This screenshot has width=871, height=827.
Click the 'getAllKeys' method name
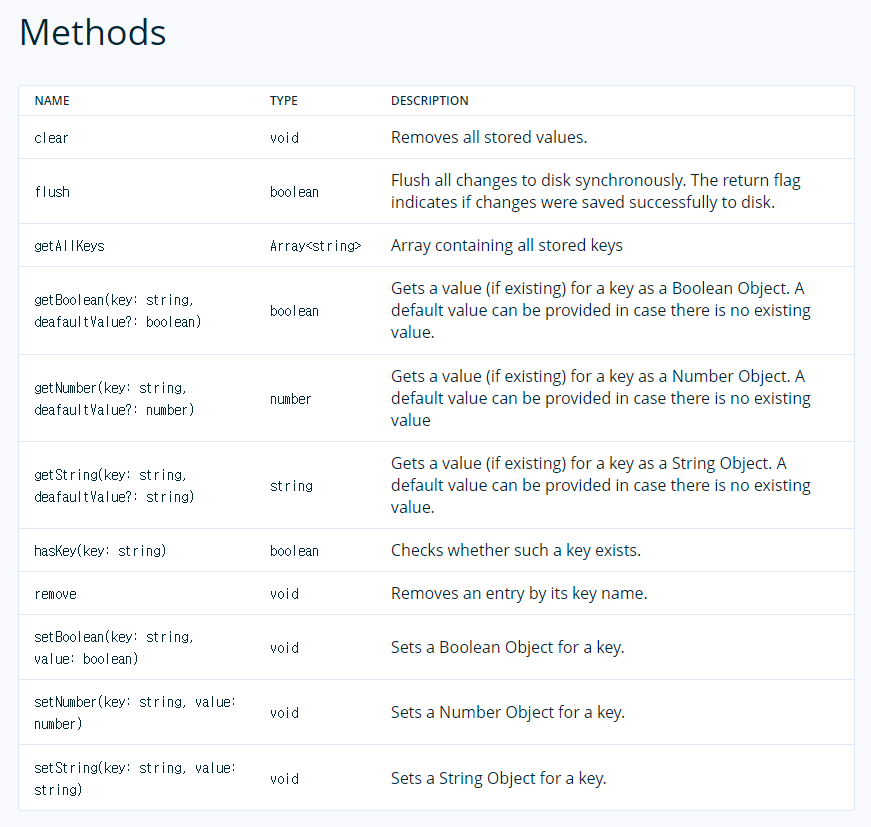(x=69, y=245)
